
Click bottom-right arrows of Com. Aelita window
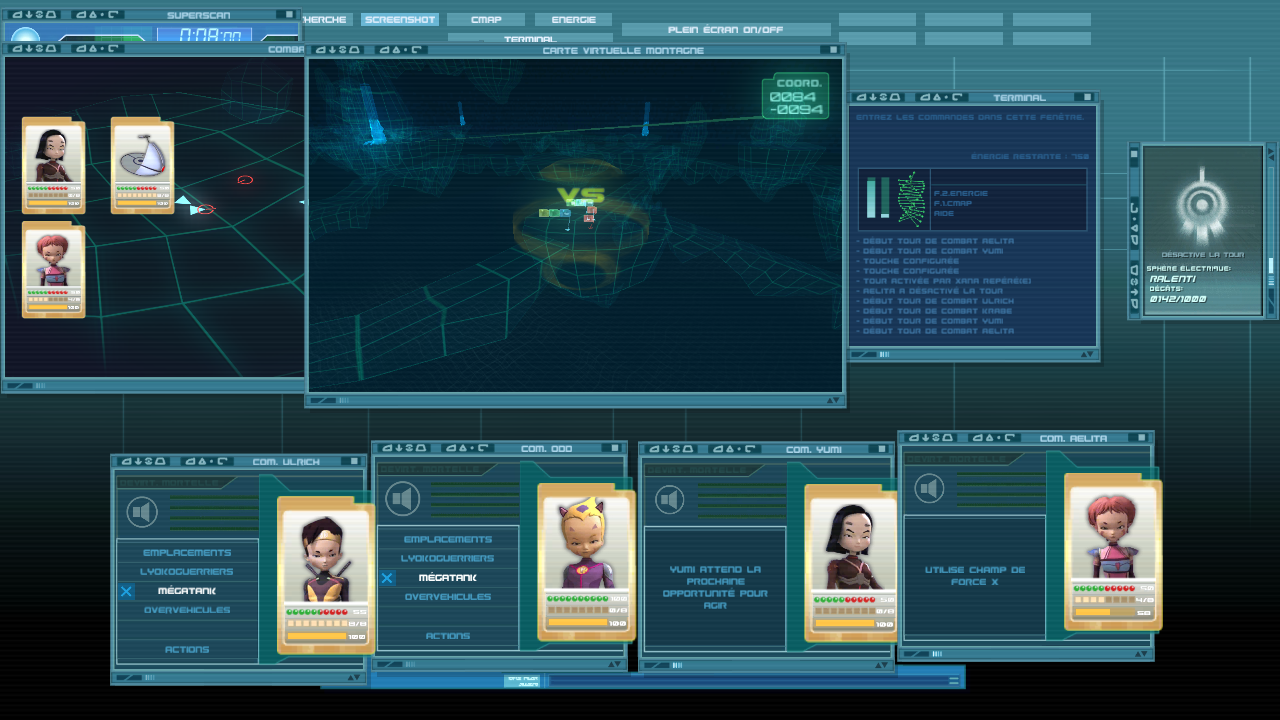(1141, 654)
